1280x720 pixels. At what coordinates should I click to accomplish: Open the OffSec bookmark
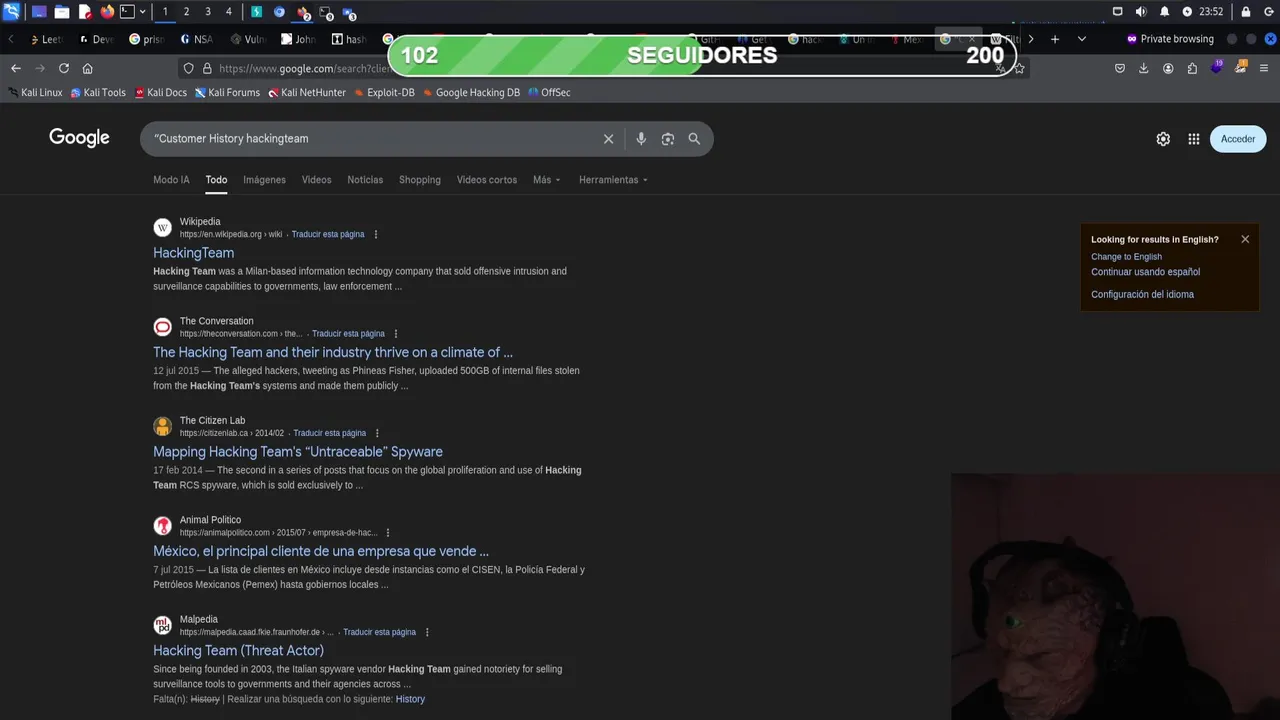[549, 92]
